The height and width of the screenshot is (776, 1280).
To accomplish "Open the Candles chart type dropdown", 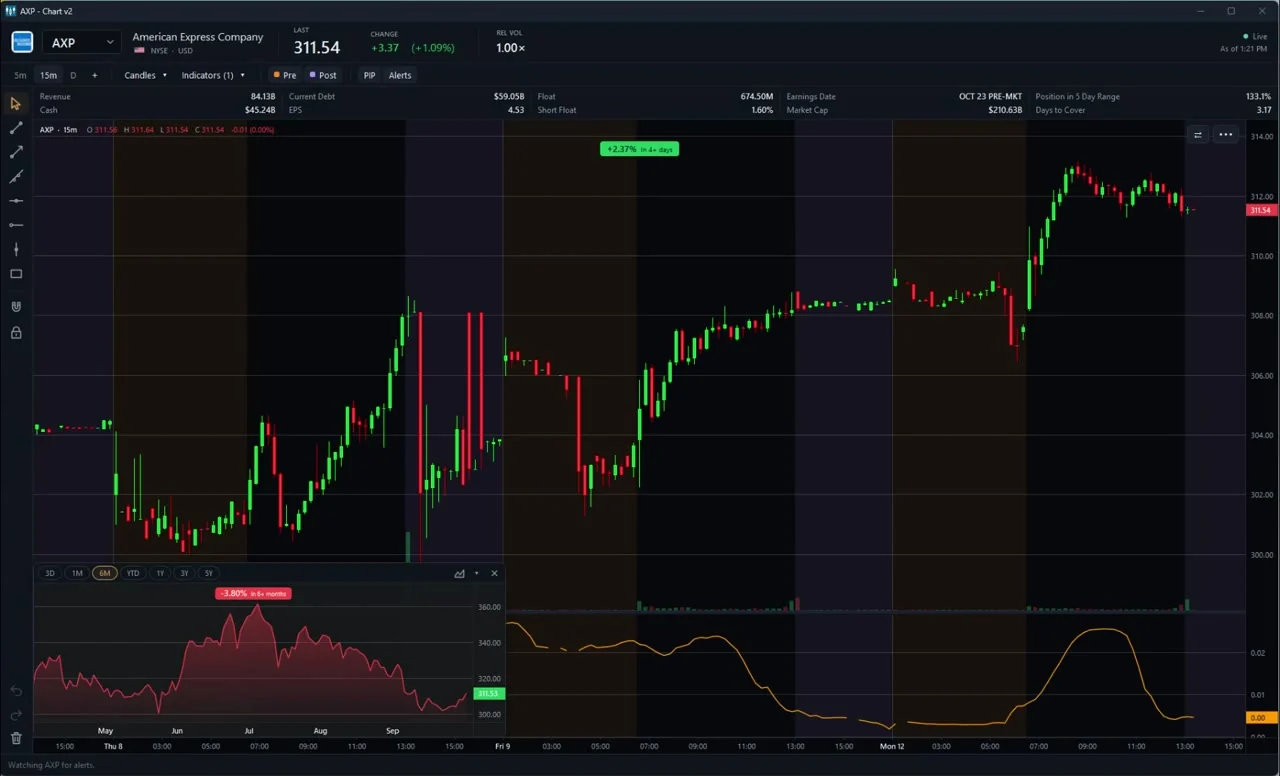I will point(145,75).
